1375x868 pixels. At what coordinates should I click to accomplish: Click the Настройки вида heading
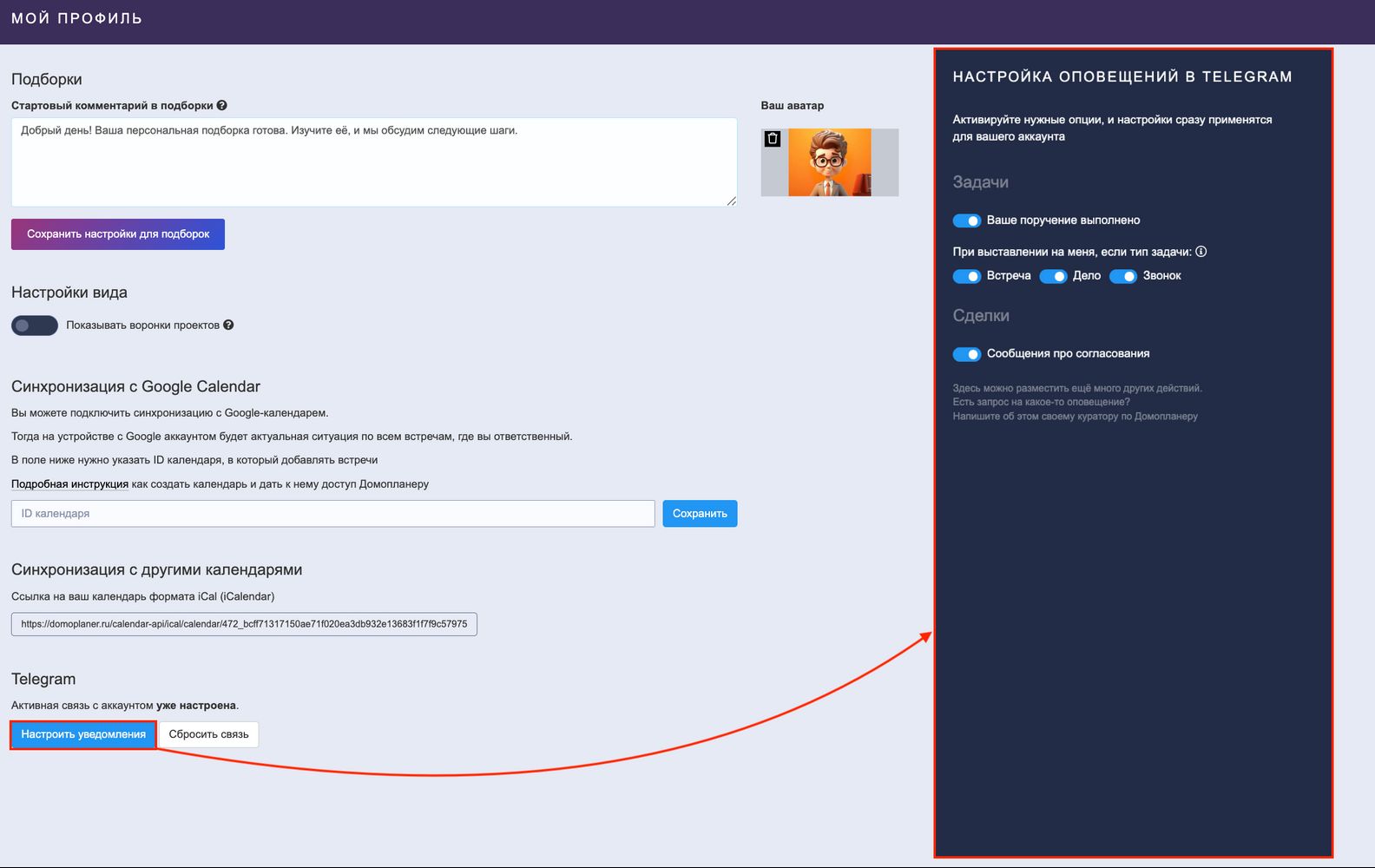coord(69,293)
